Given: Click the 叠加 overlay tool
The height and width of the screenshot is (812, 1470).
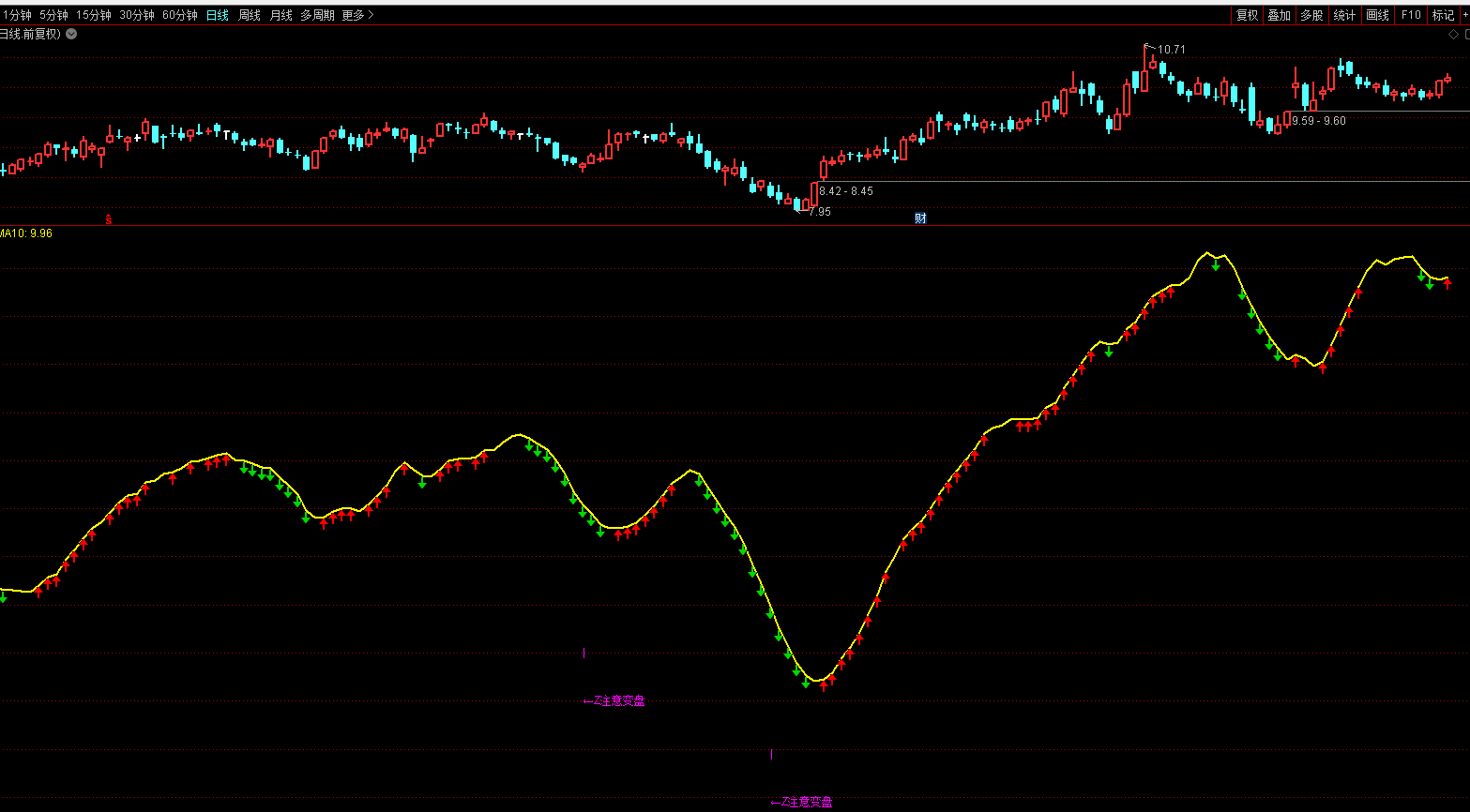Looking at the screenshot, I should (1279, 15).
